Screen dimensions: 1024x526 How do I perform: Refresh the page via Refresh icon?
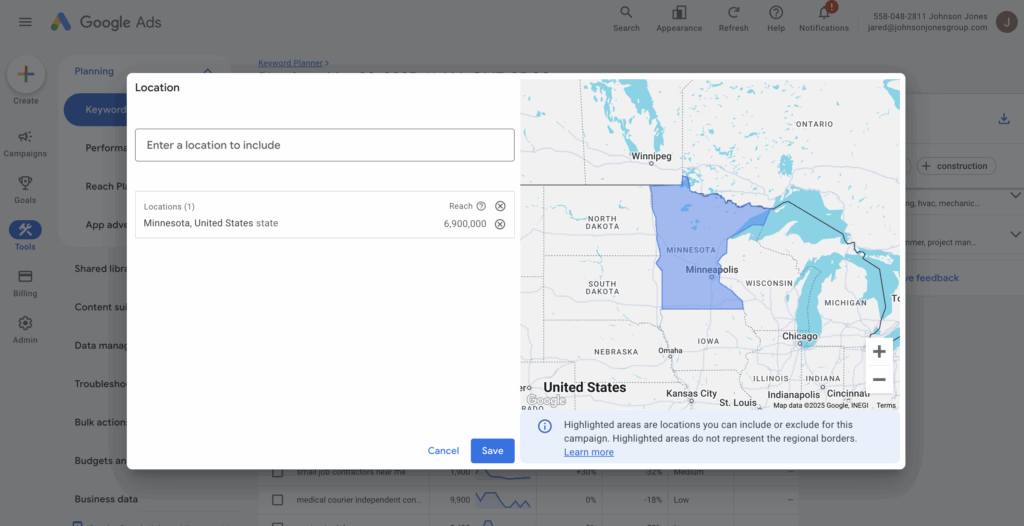733,19
